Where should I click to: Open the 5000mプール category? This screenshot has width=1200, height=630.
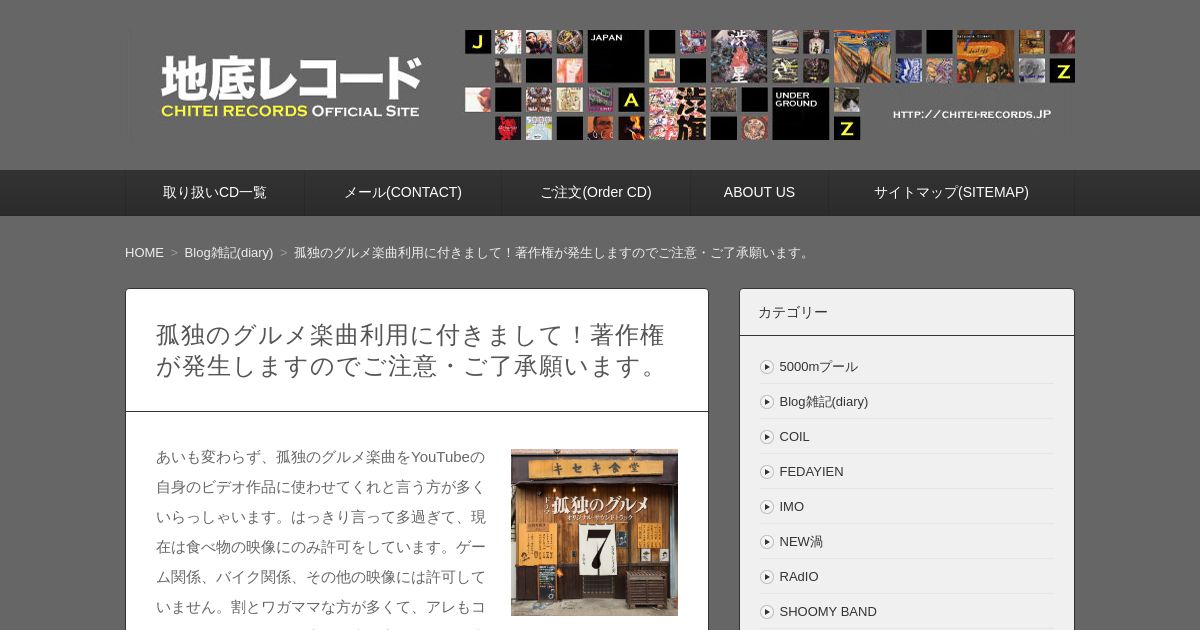point(819,367)
